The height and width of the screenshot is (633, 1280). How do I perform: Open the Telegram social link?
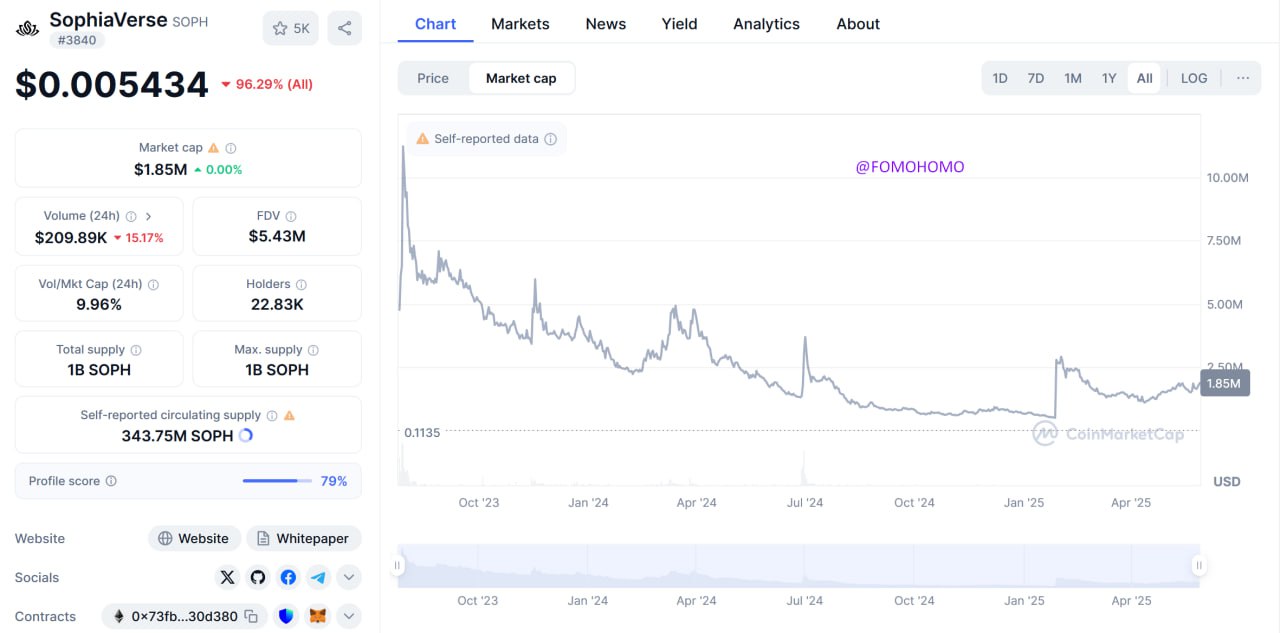pos(318,577)
